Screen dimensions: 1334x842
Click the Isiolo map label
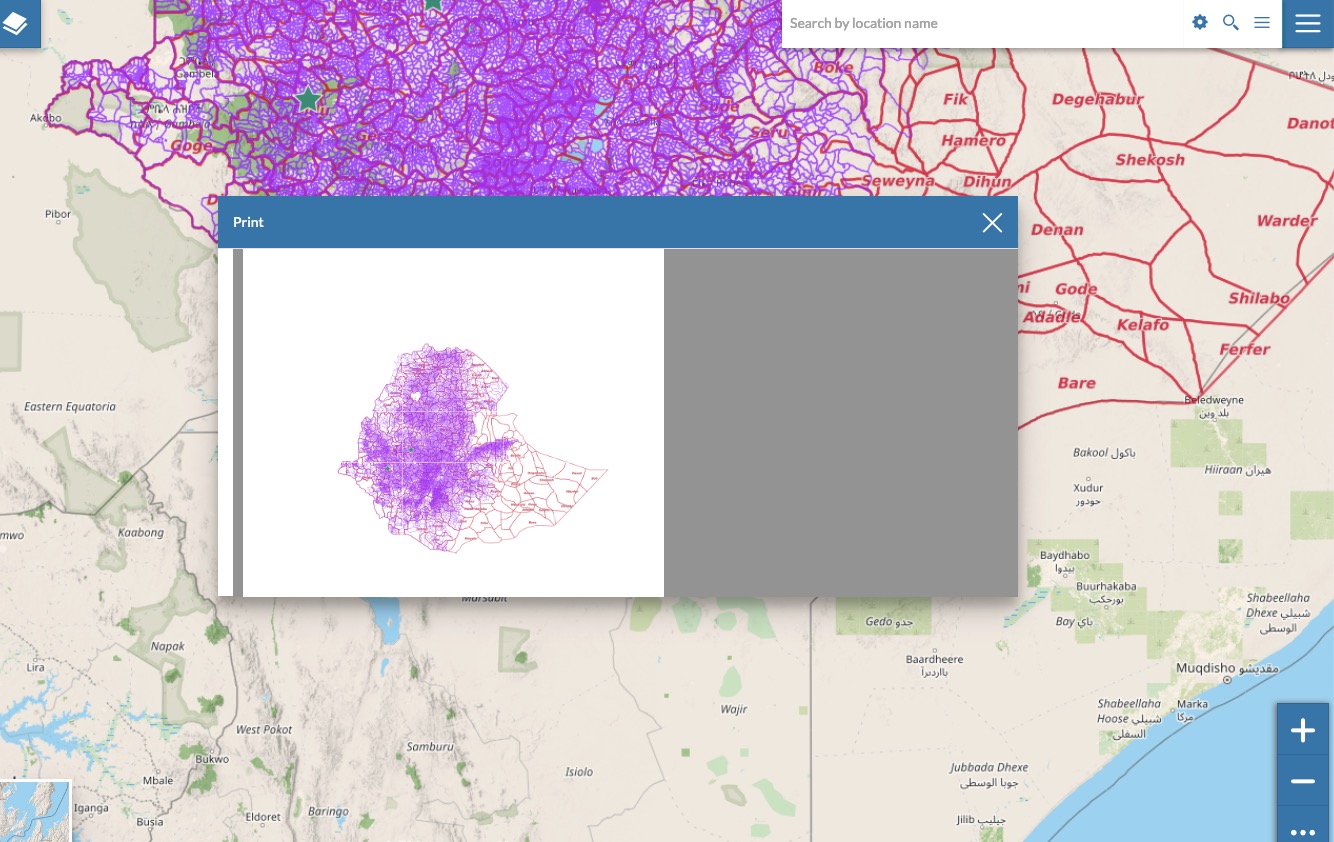pos(579,771)
